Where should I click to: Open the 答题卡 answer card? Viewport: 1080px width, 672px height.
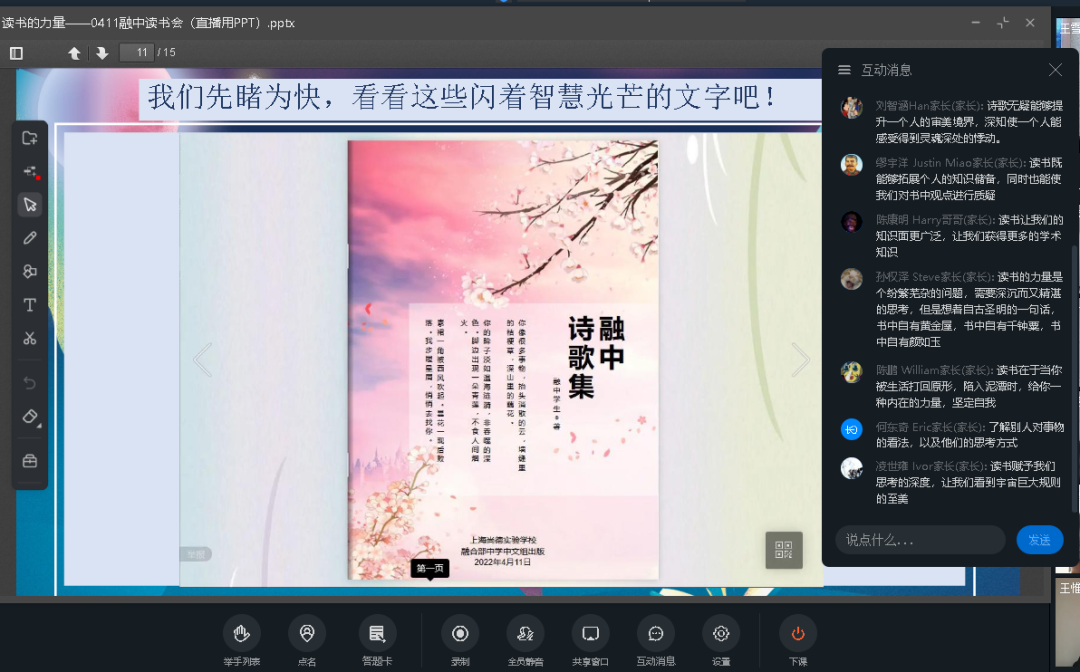(377, 633)
